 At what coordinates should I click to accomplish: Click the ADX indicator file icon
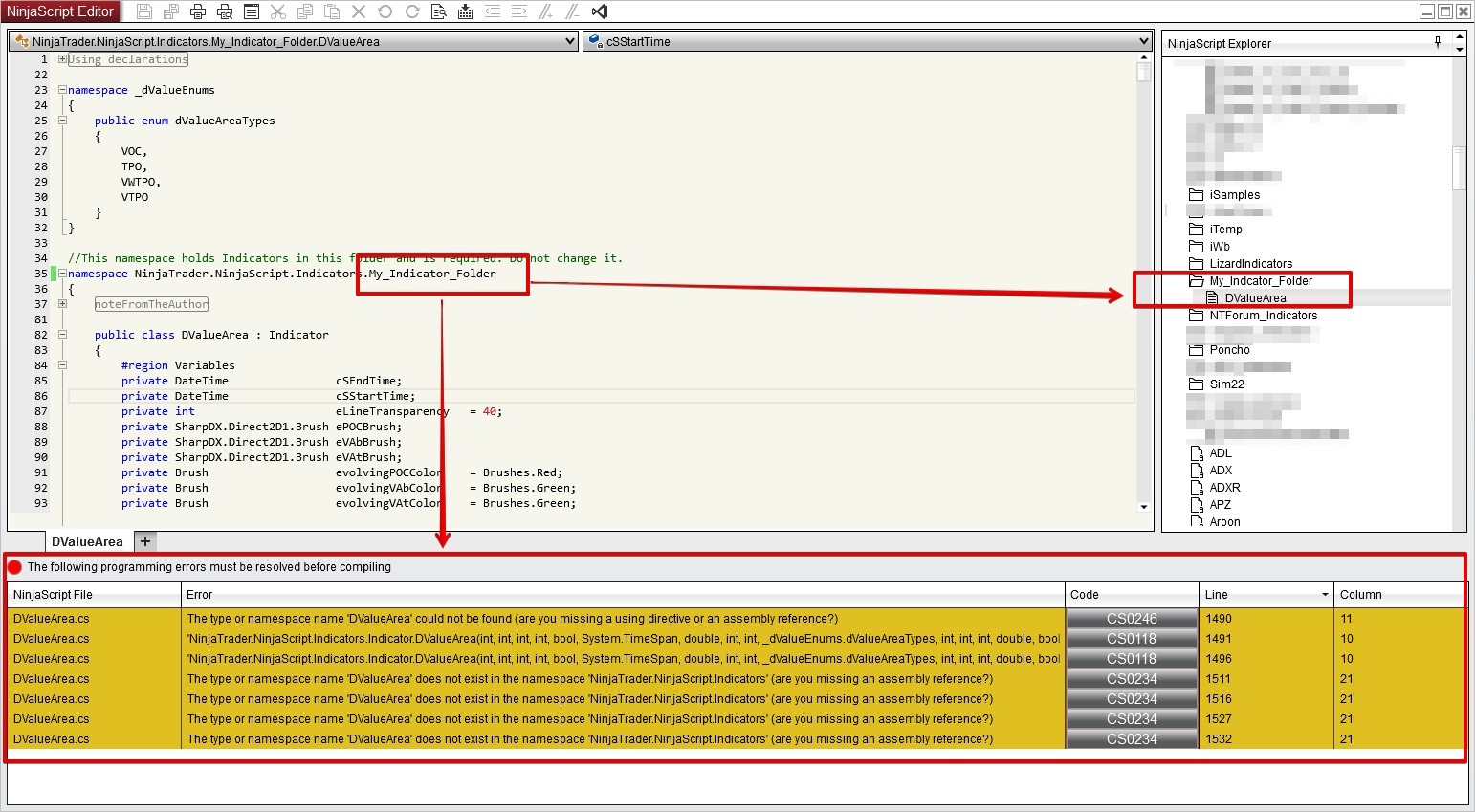[x=1197, y=471]
